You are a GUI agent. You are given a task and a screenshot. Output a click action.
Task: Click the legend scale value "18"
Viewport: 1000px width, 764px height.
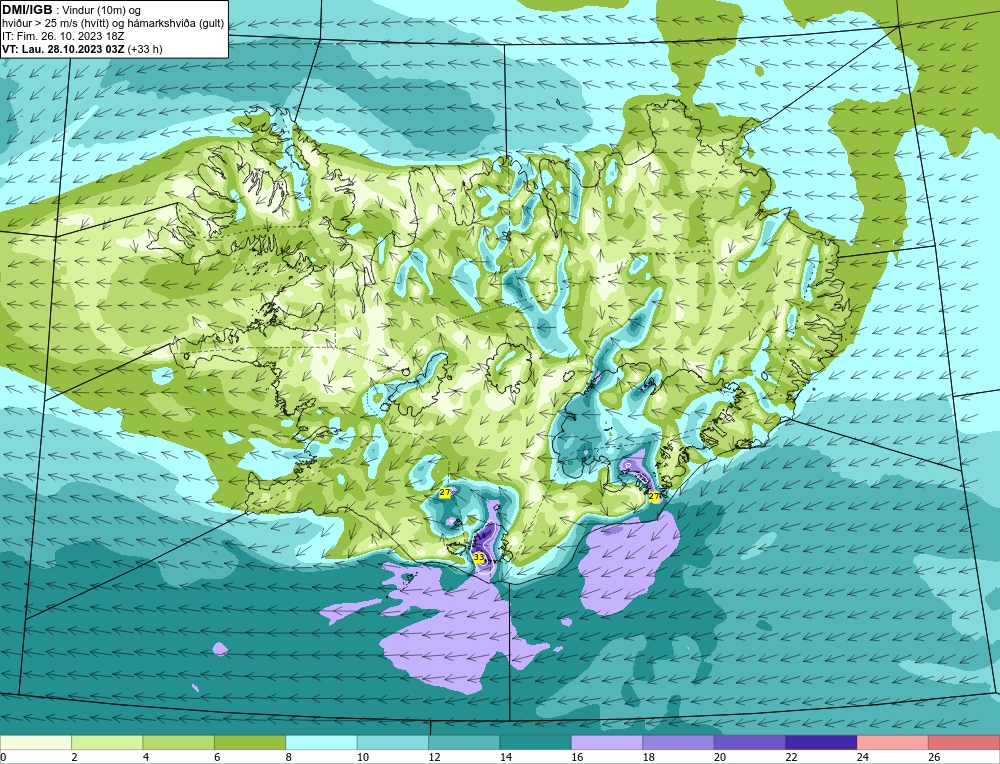649,757
